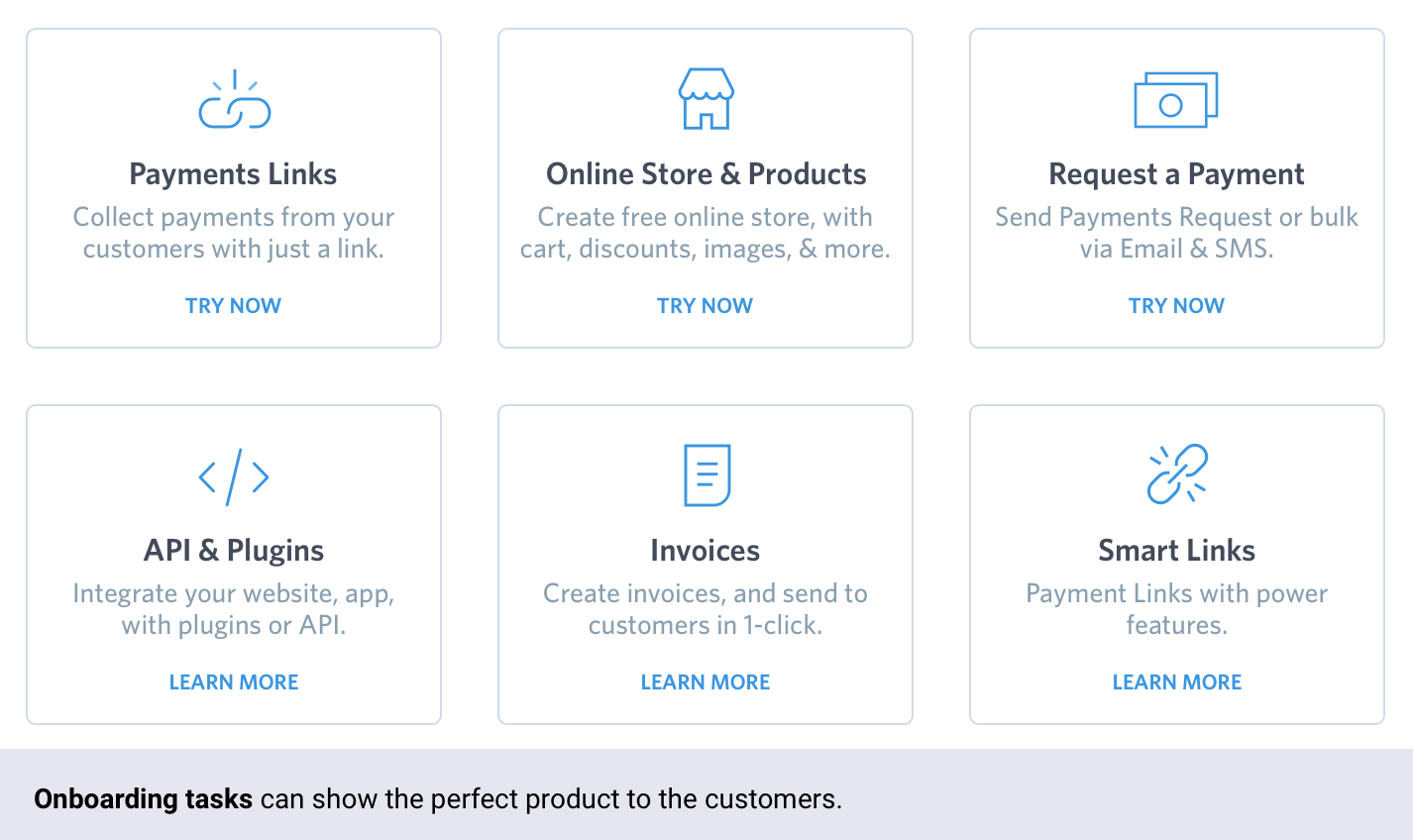Select the Online Store & Products heading
This screenshot has width=1413, height=840.
[706, 174]
